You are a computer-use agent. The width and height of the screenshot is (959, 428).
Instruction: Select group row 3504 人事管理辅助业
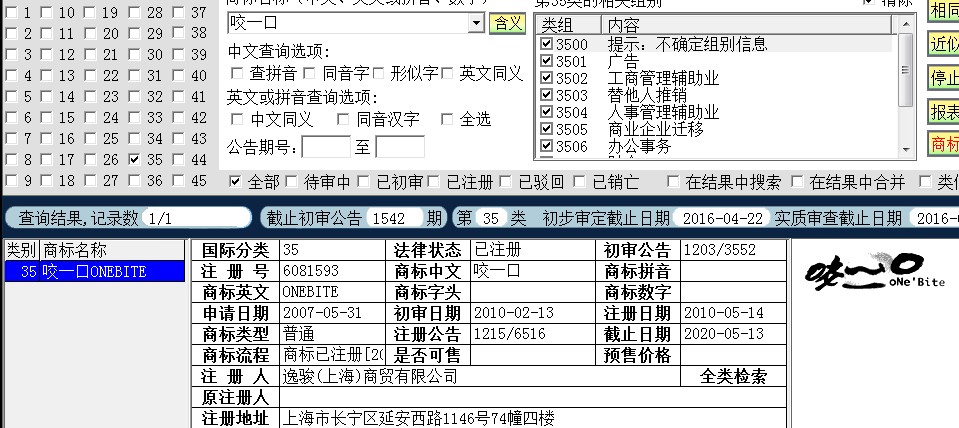point(714,113)
